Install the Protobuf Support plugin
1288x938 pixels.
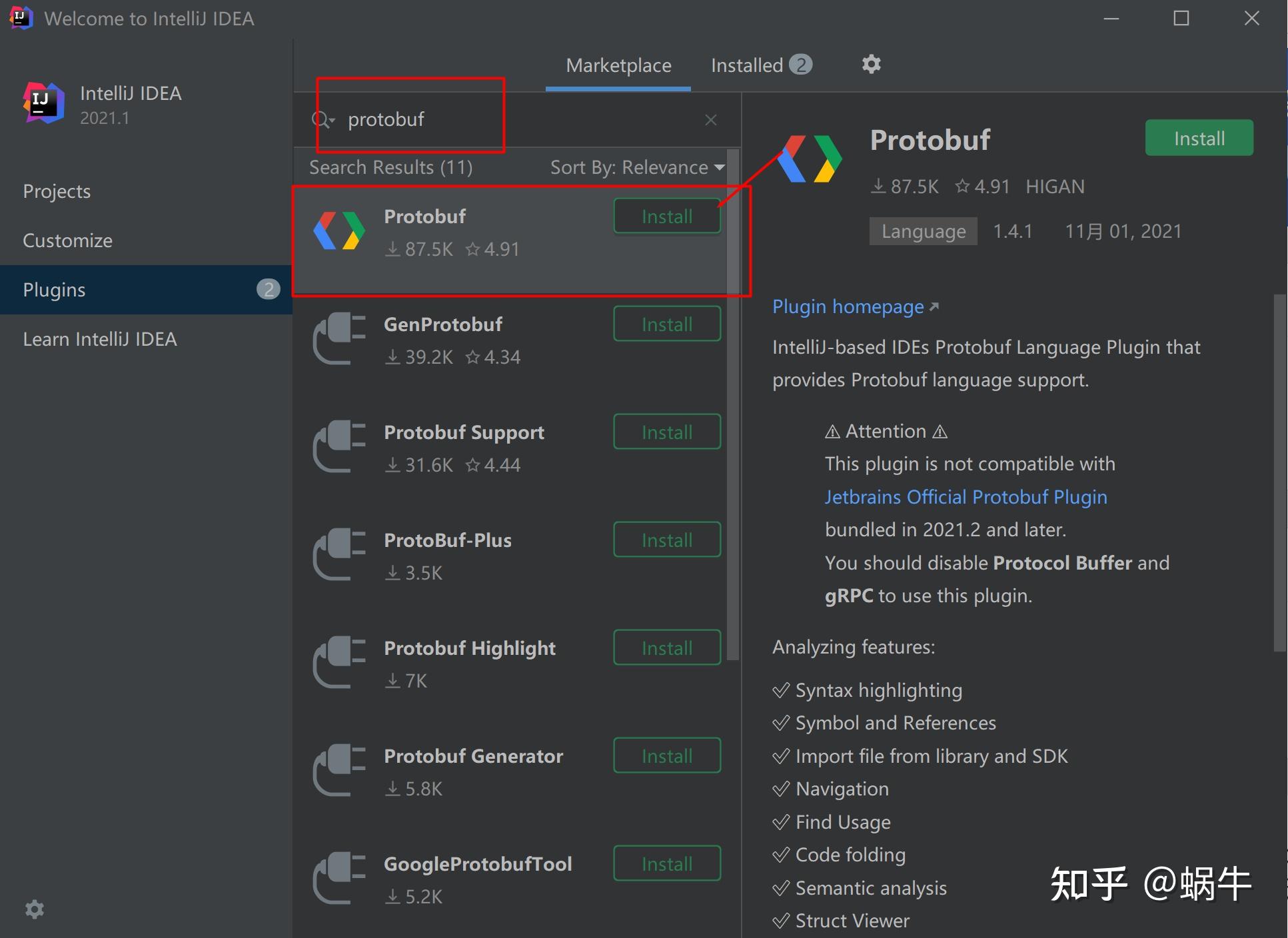coord(667,432)
